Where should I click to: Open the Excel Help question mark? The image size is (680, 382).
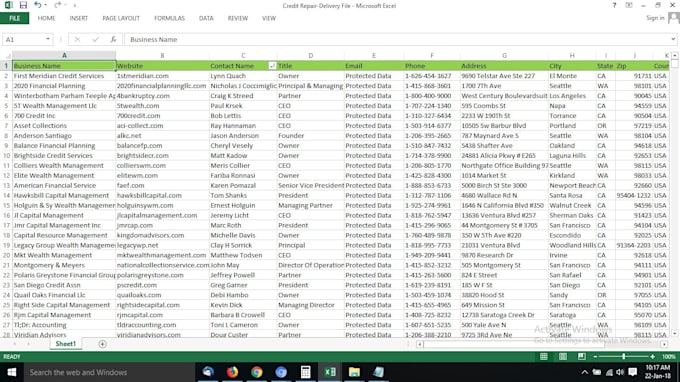[x=614, y=5]
